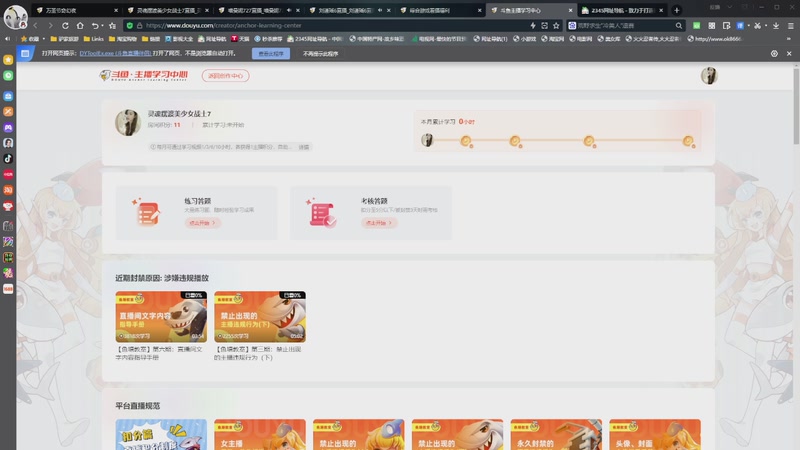
Task: Expand the title bar chevron dropdown
Action: pyautogui.click(x=730, y=7)
